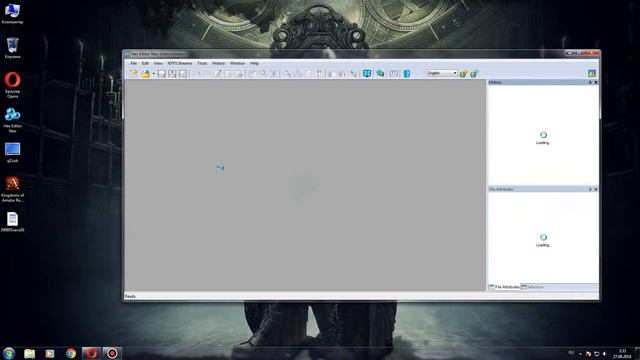Click the monitor toolbar icon

point(367,73)
